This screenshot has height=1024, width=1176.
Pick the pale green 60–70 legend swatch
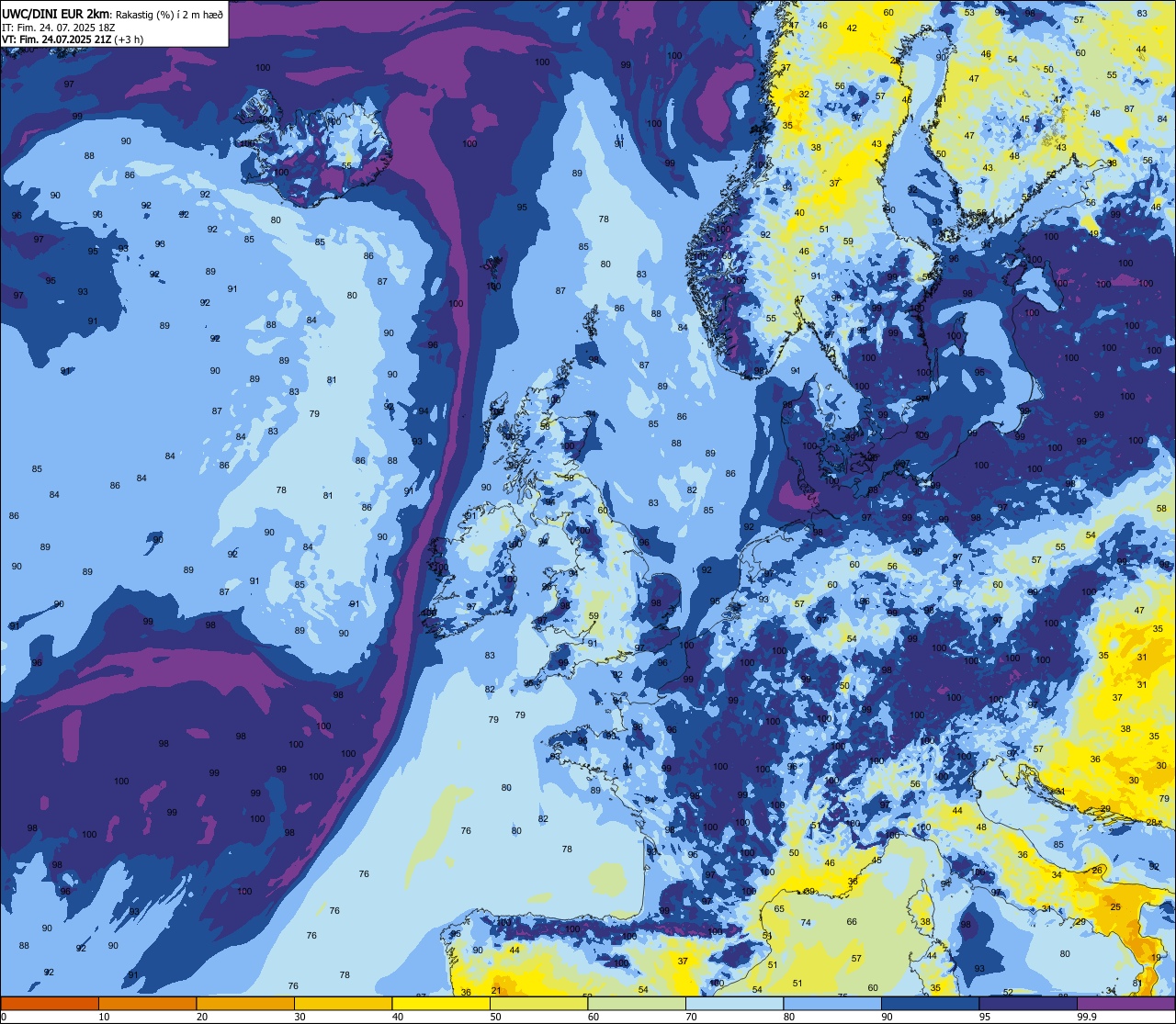[637, 1004]
